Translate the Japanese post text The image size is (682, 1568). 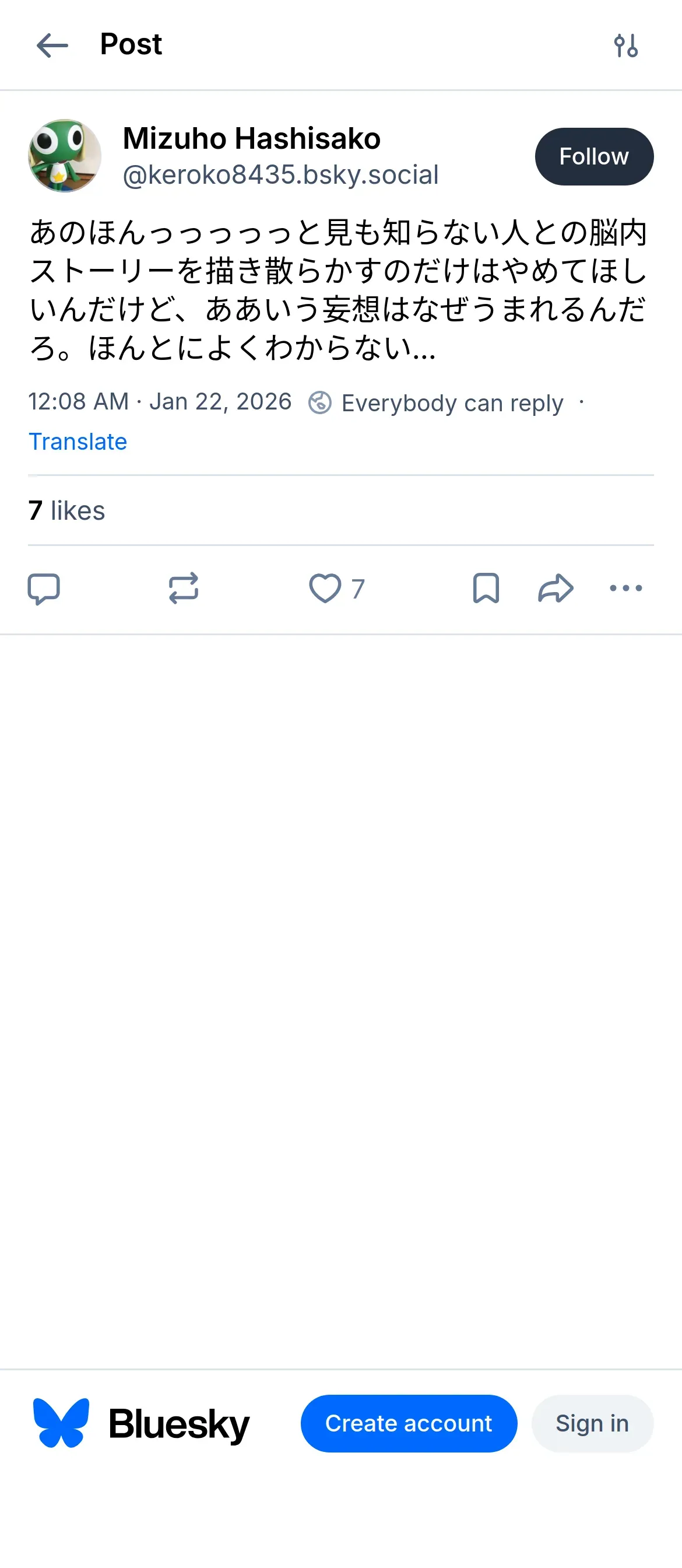point(78,442)
